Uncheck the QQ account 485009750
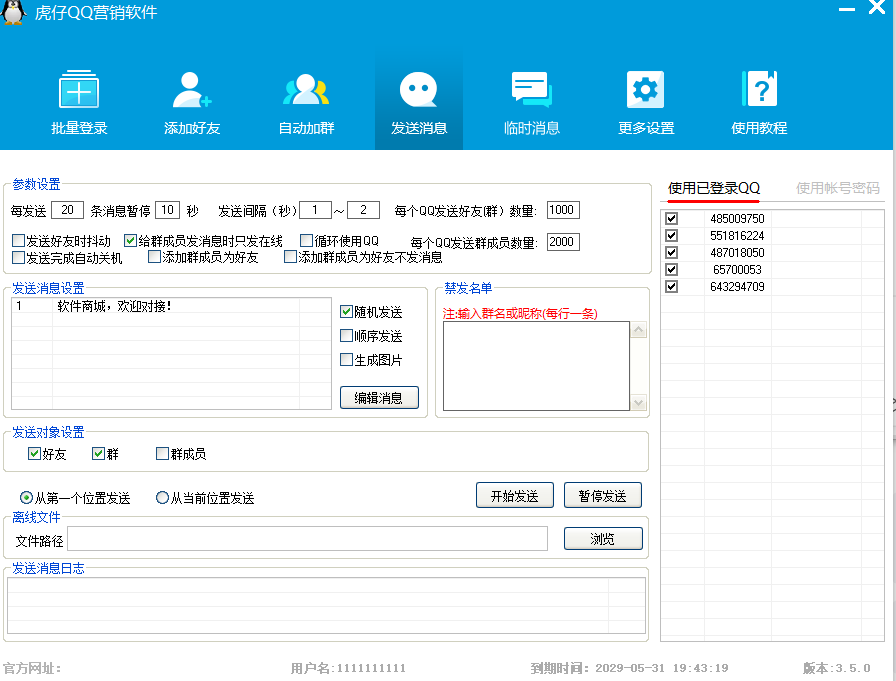Image resolution: width=896 pixels, height=681 pixels. coord(671,218)
